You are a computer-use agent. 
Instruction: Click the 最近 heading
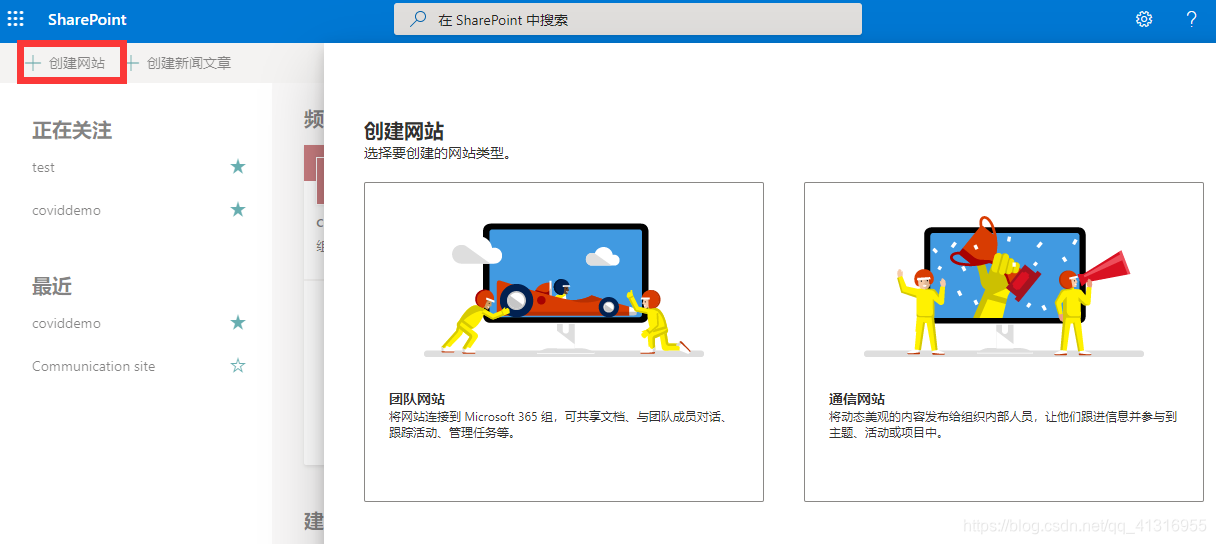pyautogui.click(x=52, y=287)
